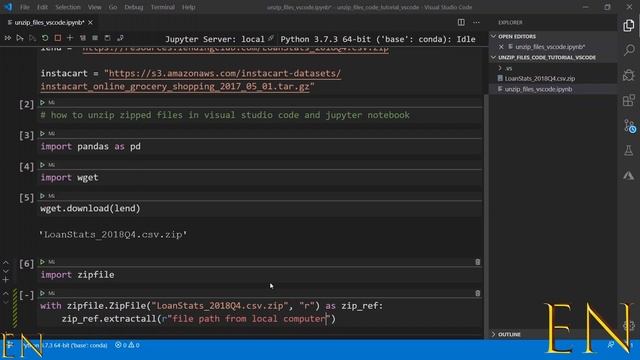Open the Extensions view in activity bar
640x360 pixels.
coord(629,100)
